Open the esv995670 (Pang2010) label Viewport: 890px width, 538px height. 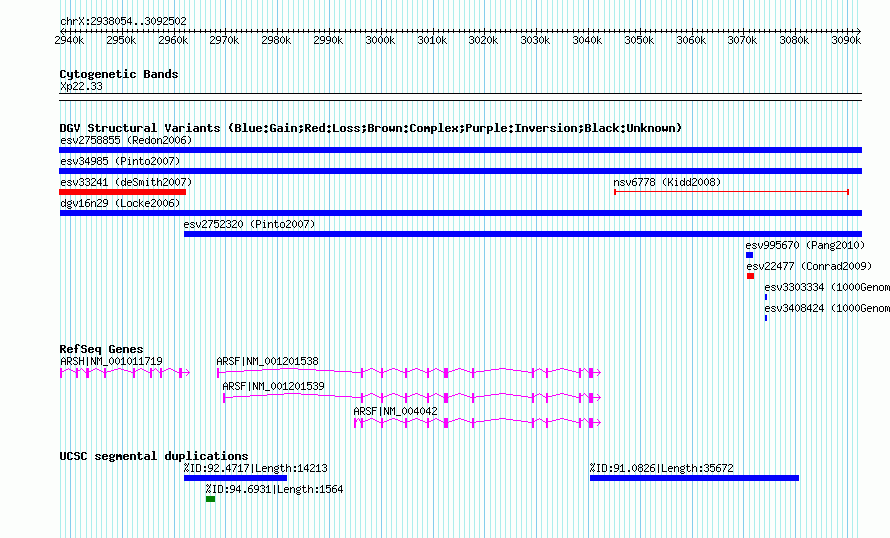(x=805, y=245)
